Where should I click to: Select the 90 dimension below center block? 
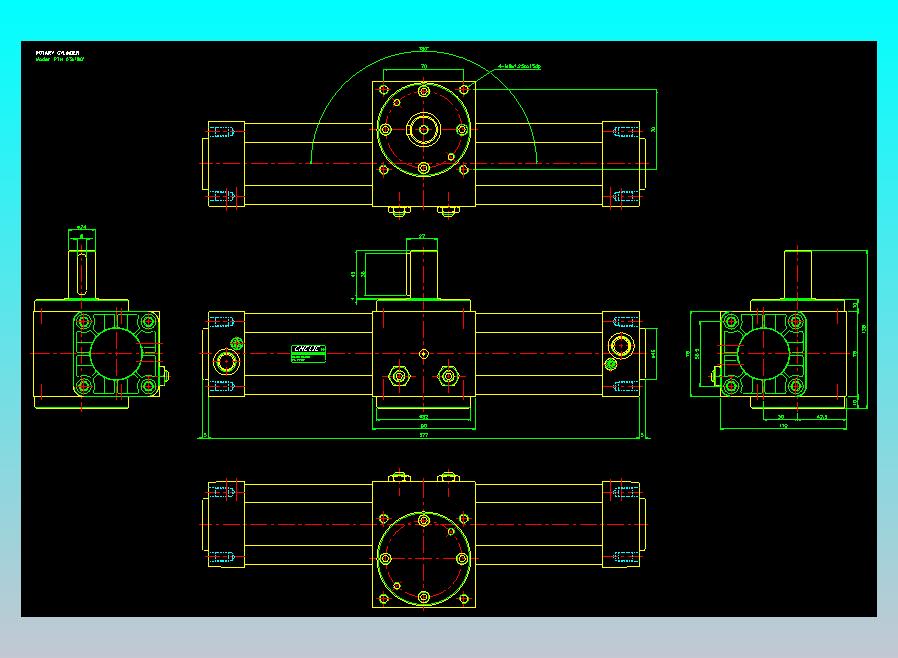[x=424, y=426]
